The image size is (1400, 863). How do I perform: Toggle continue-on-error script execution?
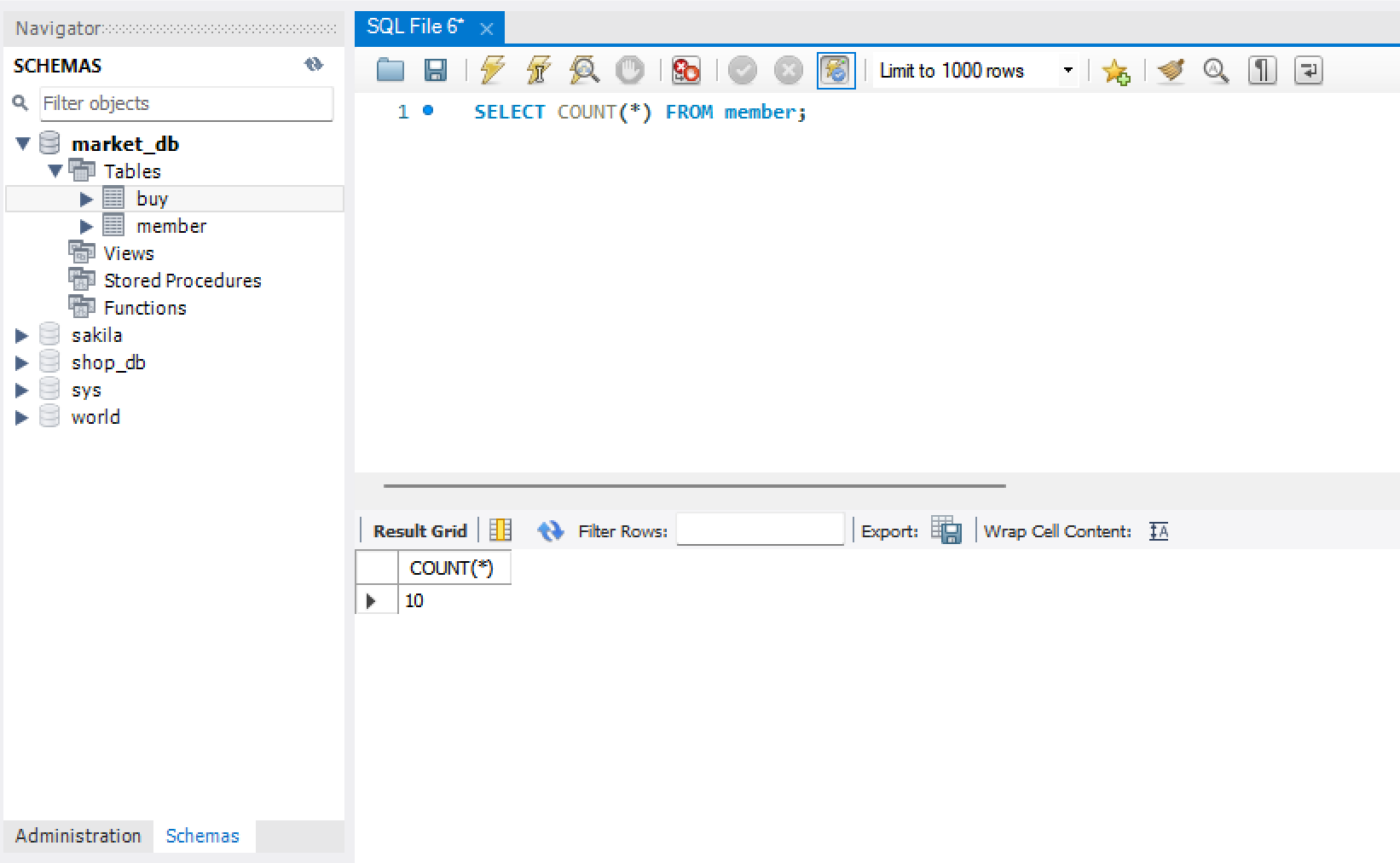pyautogui.click(x=686, y=70)
